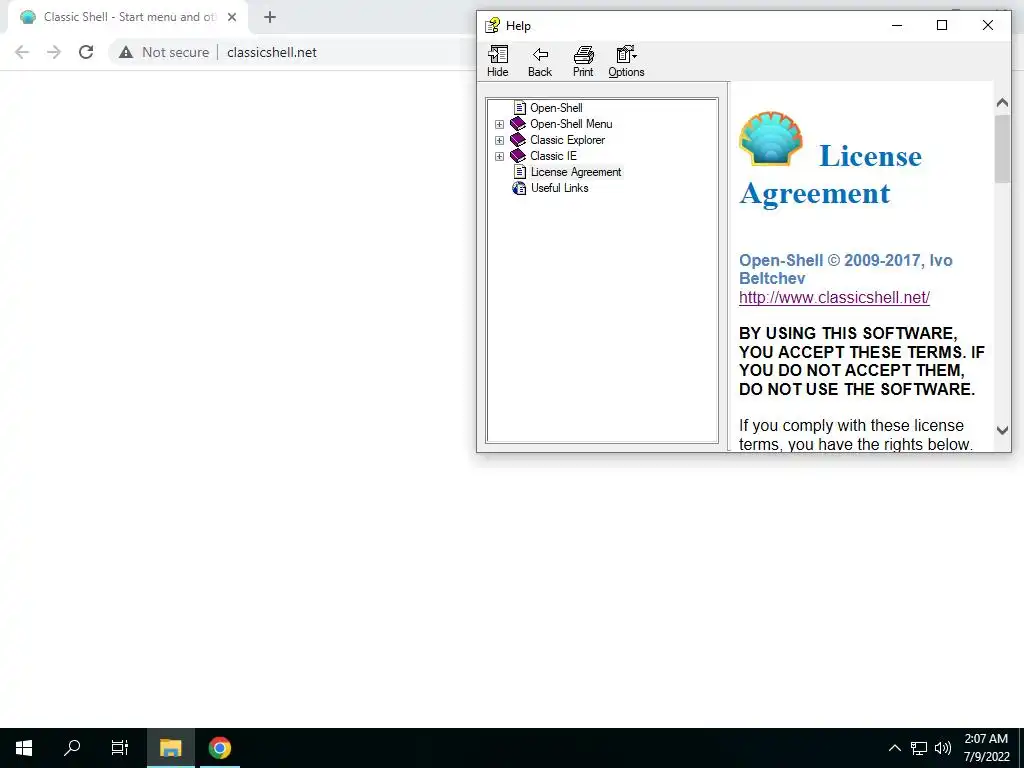Open a new browser tab
Viewport: 1024px width, 768px height.
point(270,17)
